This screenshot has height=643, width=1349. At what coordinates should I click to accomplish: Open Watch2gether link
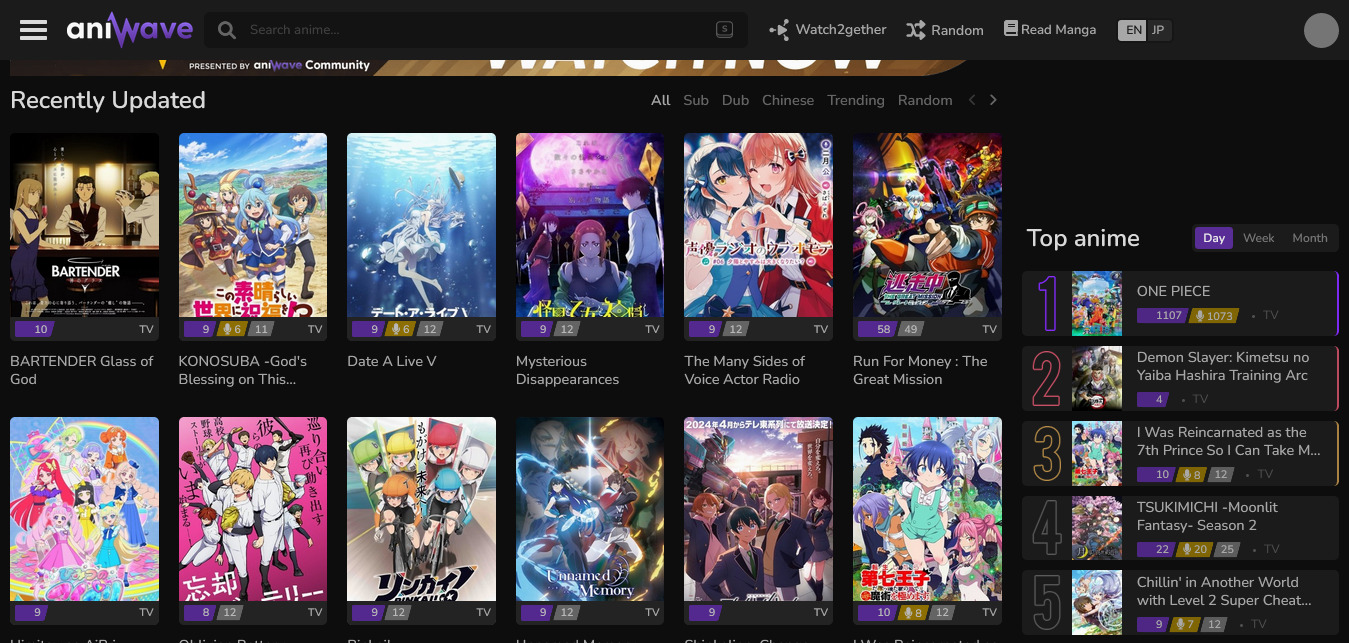point(828,30)
